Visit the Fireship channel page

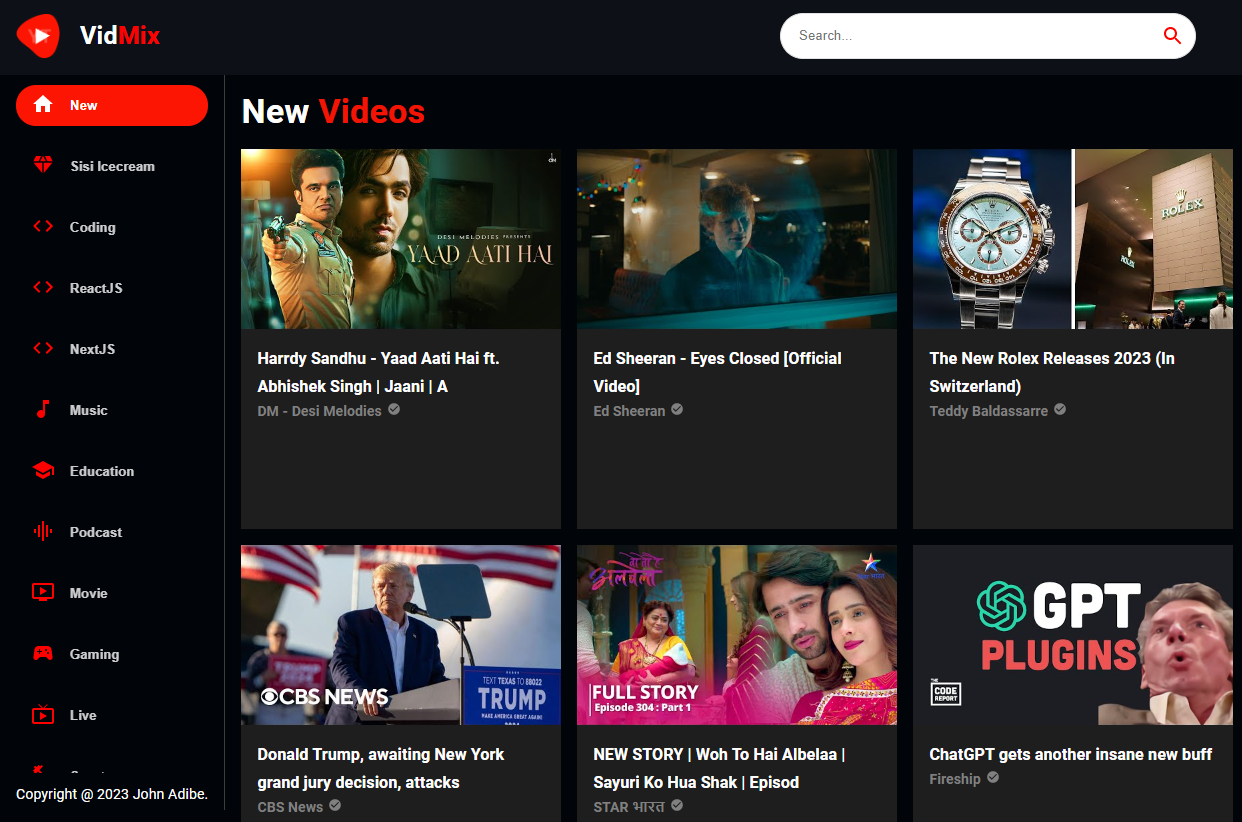click(955, 778)
